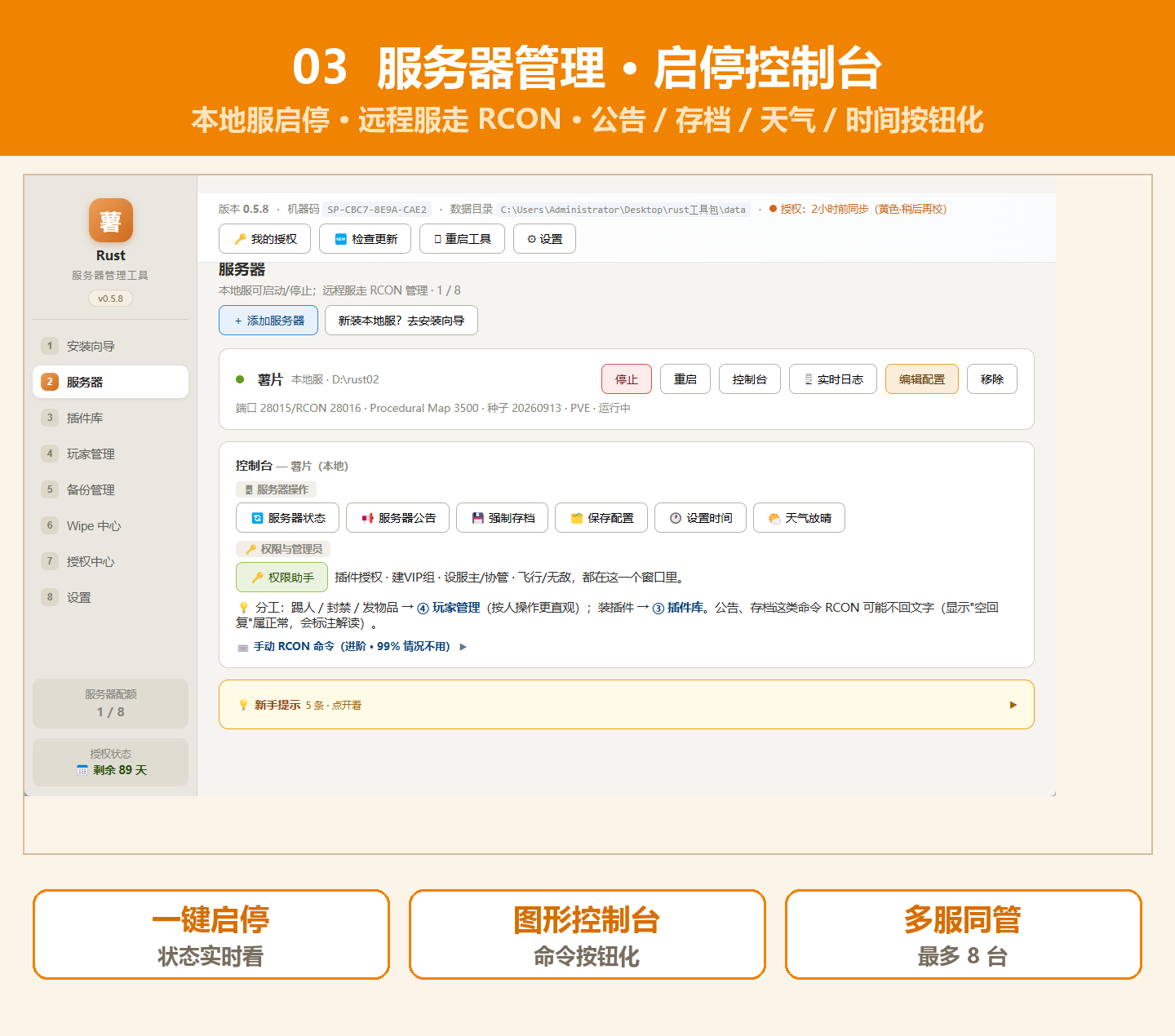Screen dimensions: 1175x1036
Task: Open 授权中心 in sidebar
Action: click(110, 561)
